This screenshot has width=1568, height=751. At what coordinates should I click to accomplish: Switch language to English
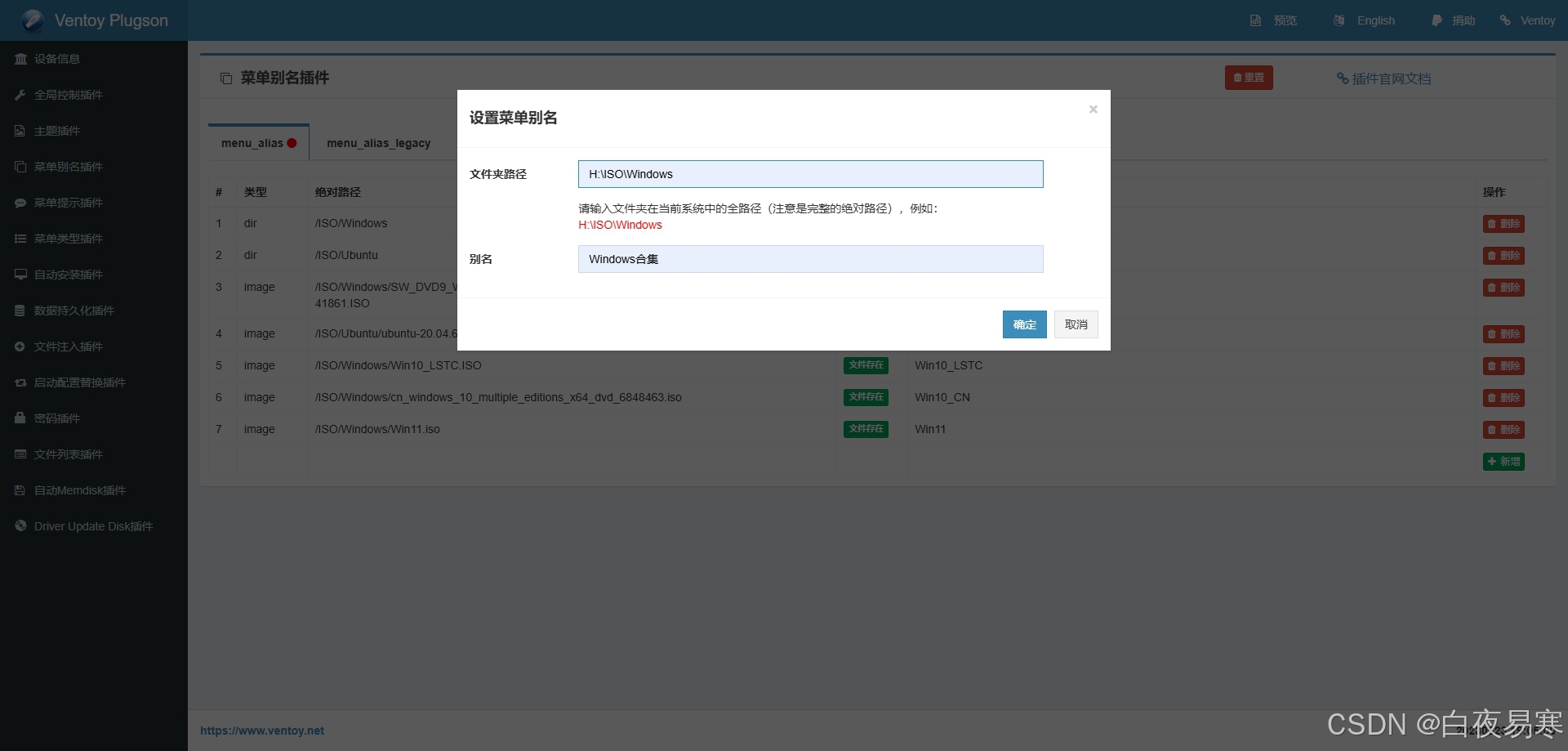click(1375, 20)
